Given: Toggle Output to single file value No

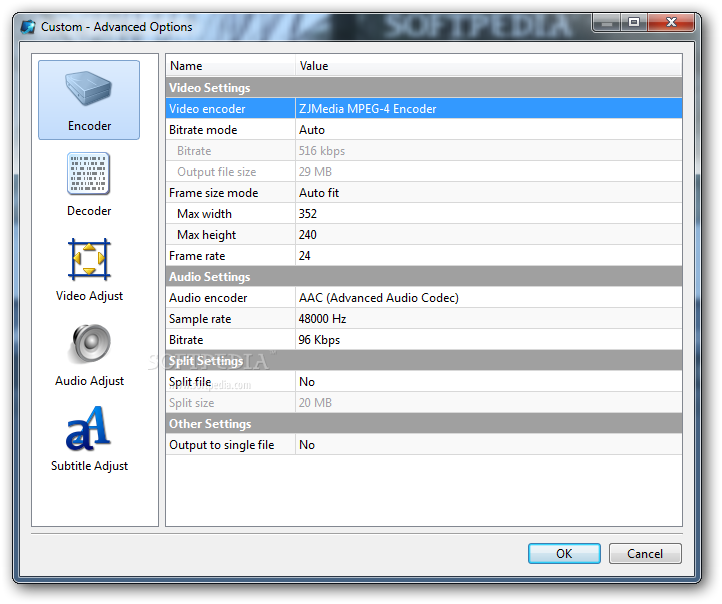Looking at the screenshot, I should pos(489,445).
